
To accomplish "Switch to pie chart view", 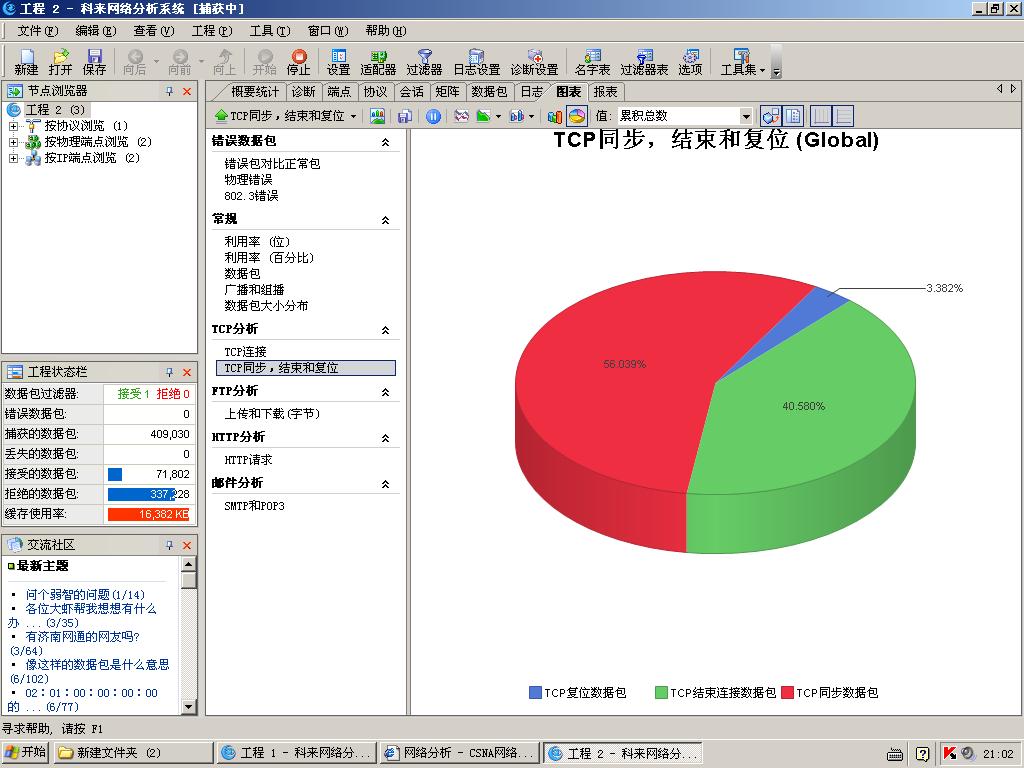I will click(577, 116).
